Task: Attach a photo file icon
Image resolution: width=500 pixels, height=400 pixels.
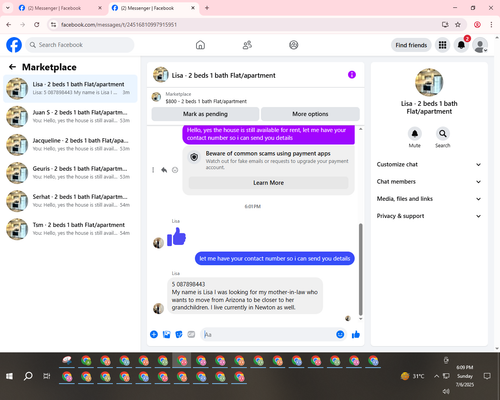Action: tap(166, 334)
